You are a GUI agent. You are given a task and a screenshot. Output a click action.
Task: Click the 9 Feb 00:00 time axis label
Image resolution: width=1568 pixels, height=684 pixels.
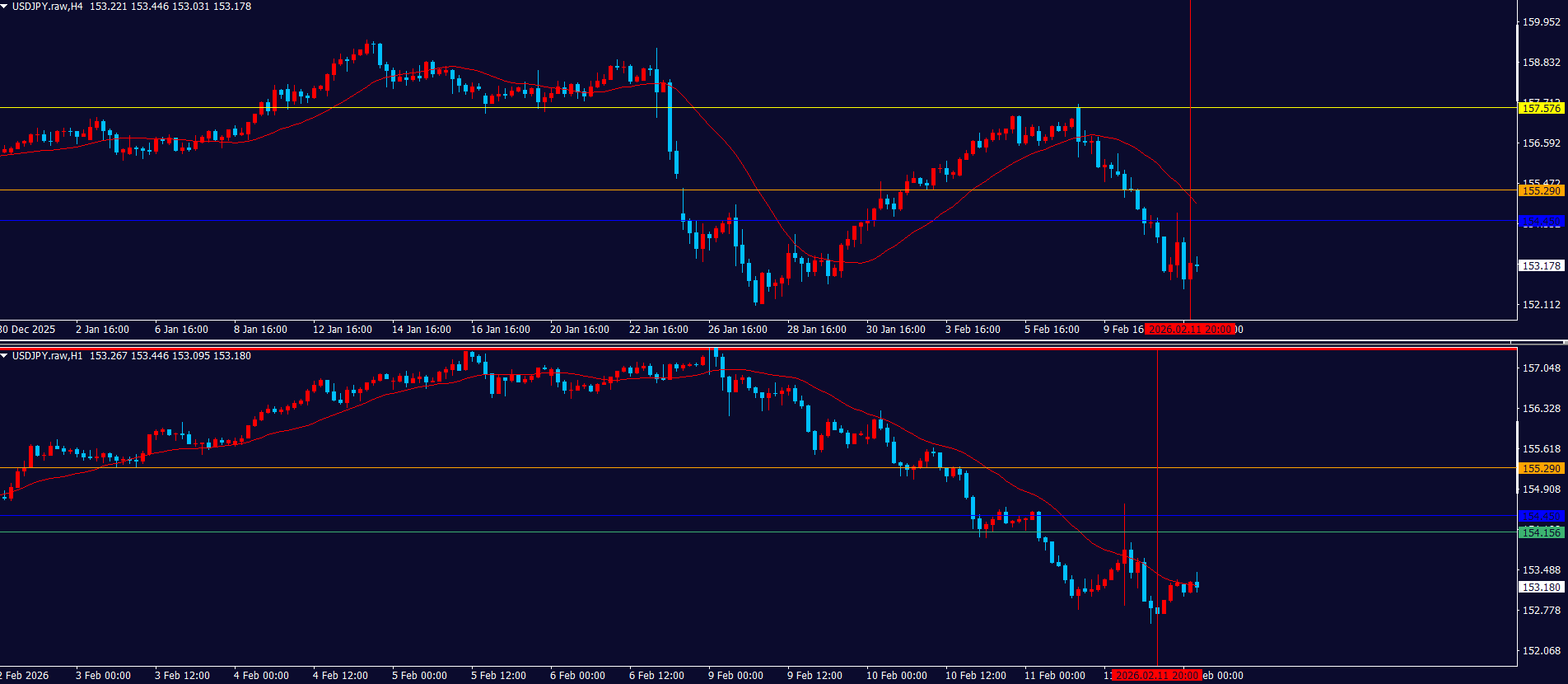point(735,676)
